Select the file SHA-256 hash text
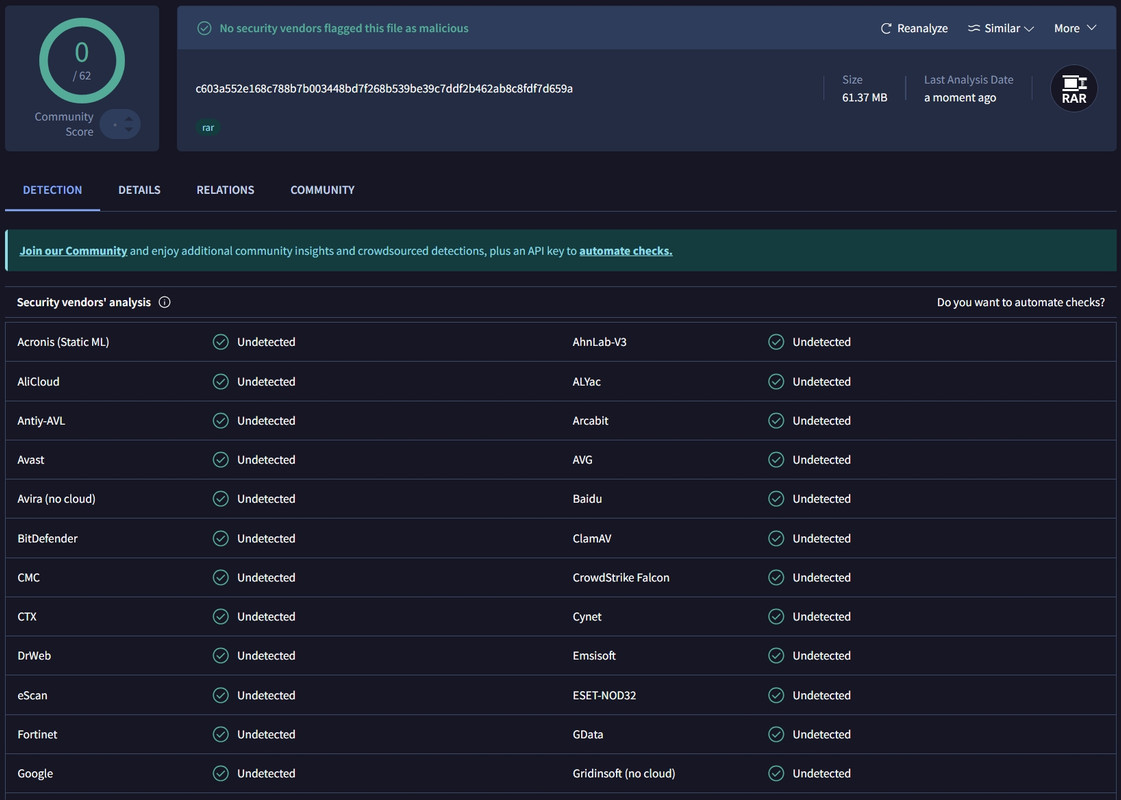Screen dimensions: 1121x800 tap(384, 89)
